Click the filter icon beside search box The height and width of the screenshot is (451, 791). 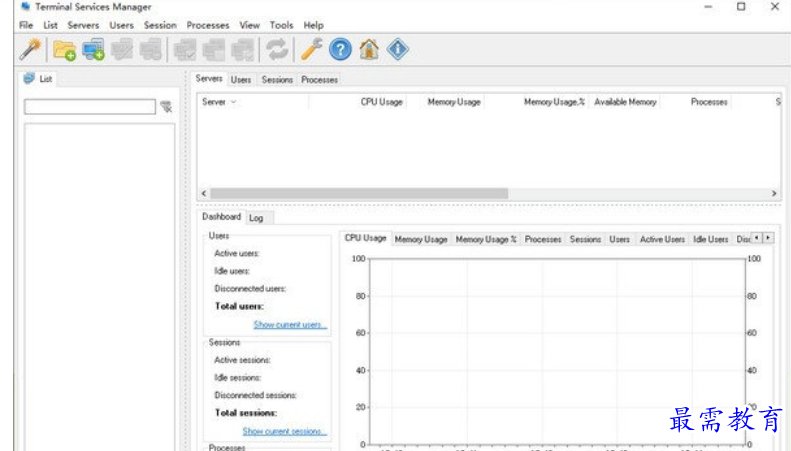tap(166, 106)
